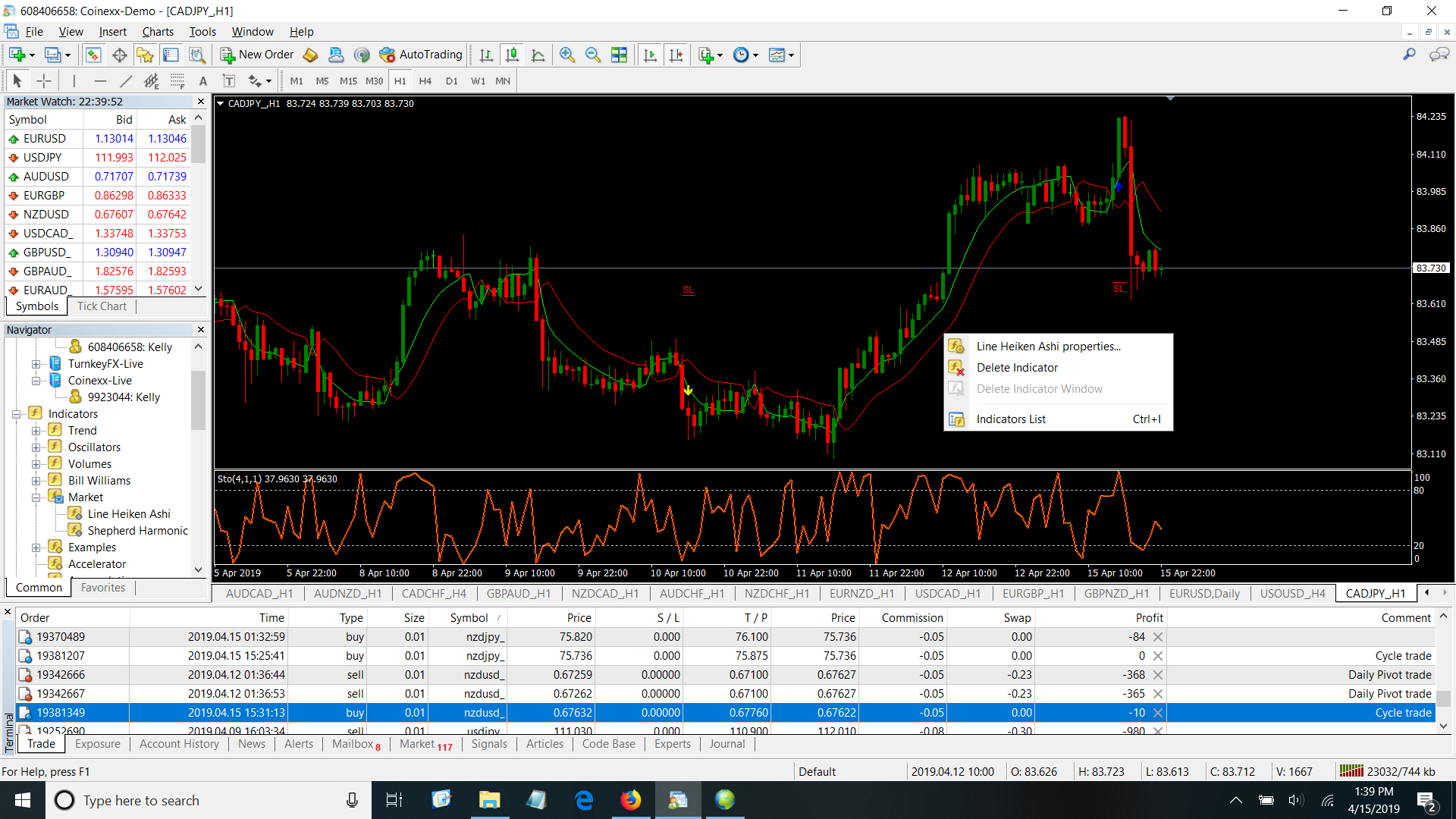Click the New Order toolbar button

[x=257, y=55]
